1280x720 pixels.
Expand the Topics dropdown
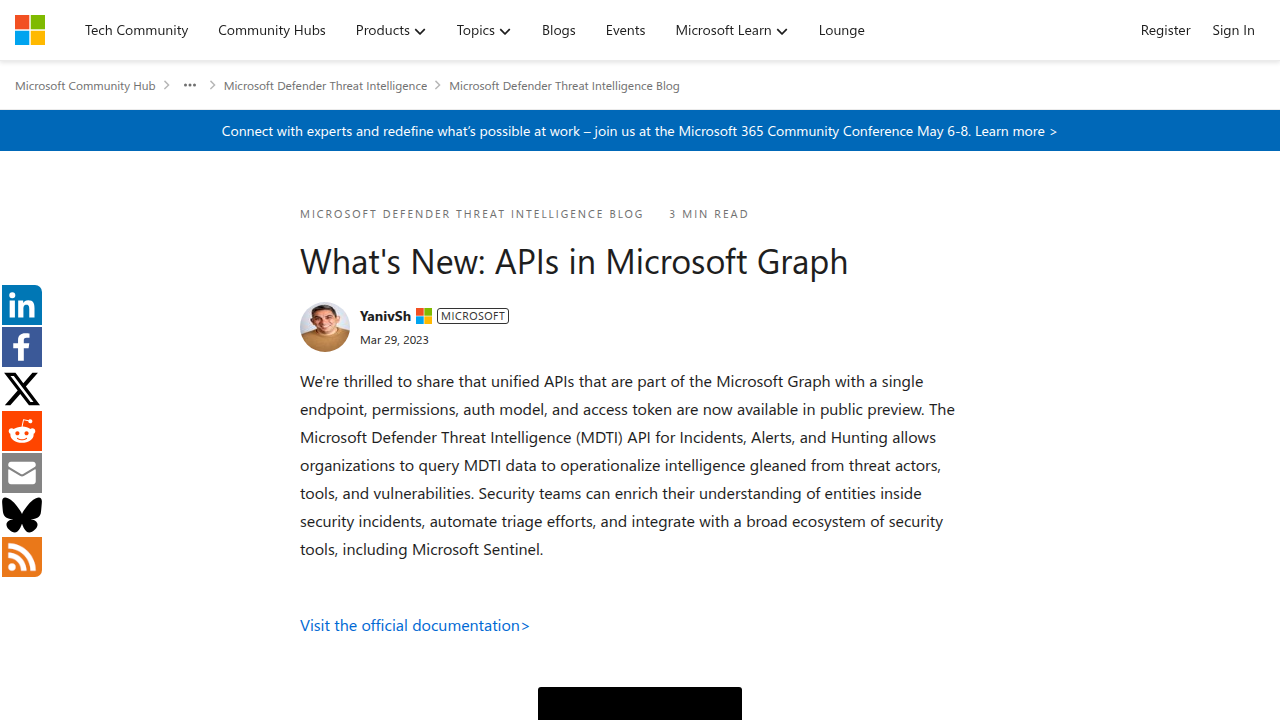(x=484, y=30)
